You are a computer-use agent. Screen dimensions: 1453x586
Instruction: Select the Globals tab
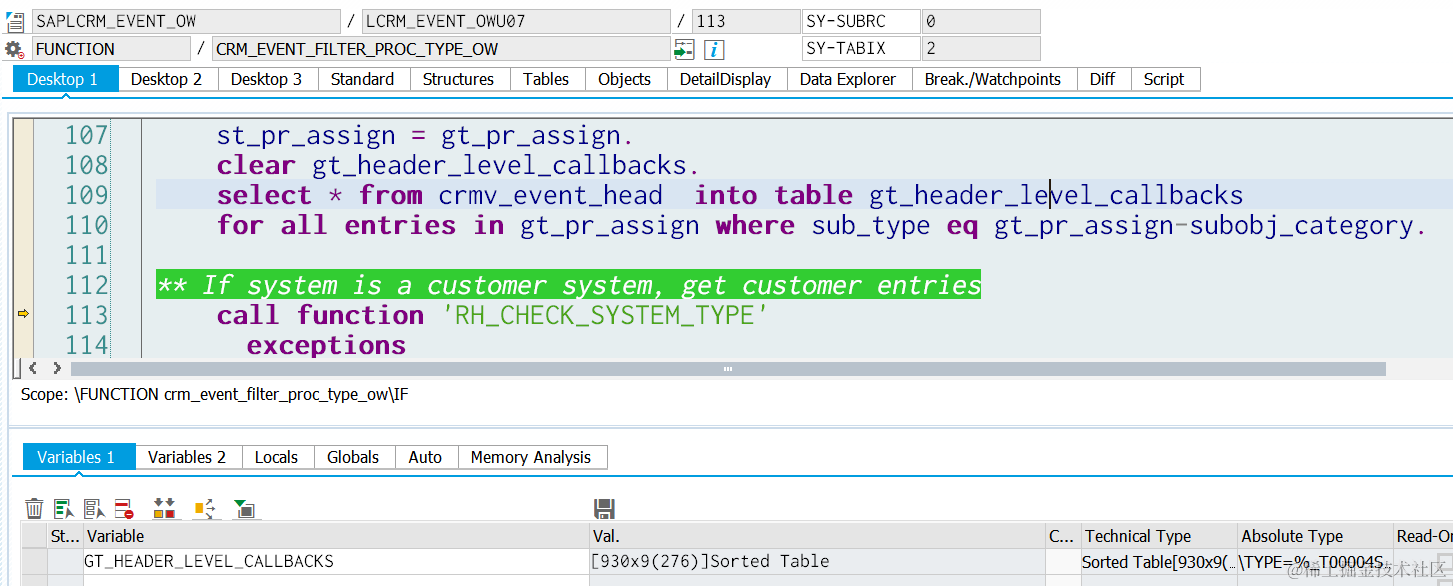click(x=354, y=457)
